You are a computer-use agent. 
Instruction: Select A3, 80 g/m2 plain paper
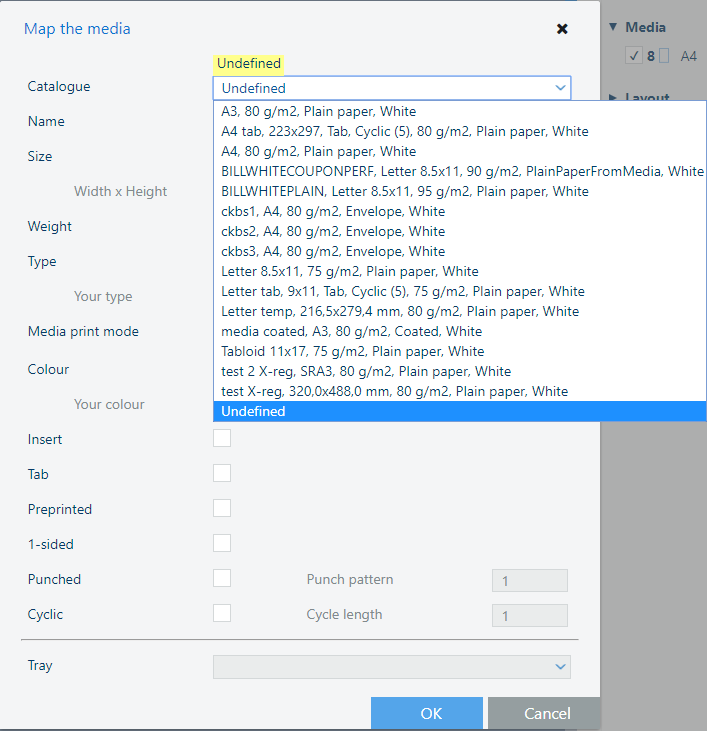click(x=318, y=111)
